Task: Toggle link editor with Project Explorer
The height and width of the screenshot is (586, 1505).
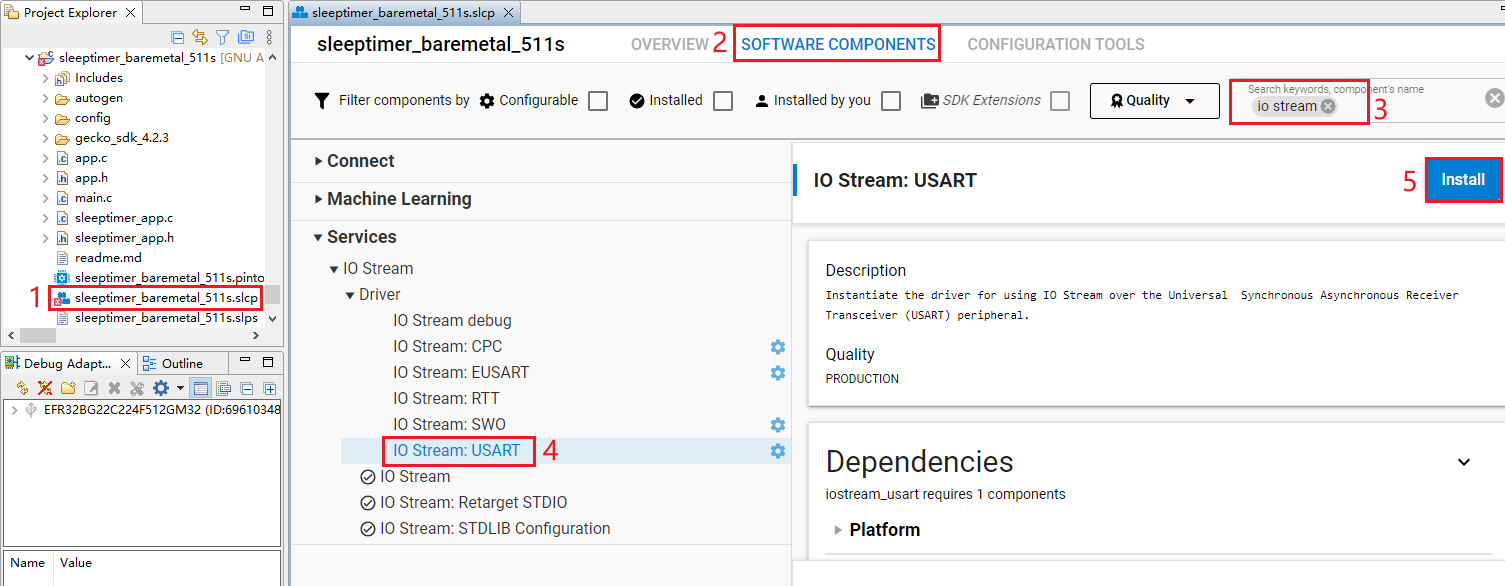Action: [x=200, y=37]
